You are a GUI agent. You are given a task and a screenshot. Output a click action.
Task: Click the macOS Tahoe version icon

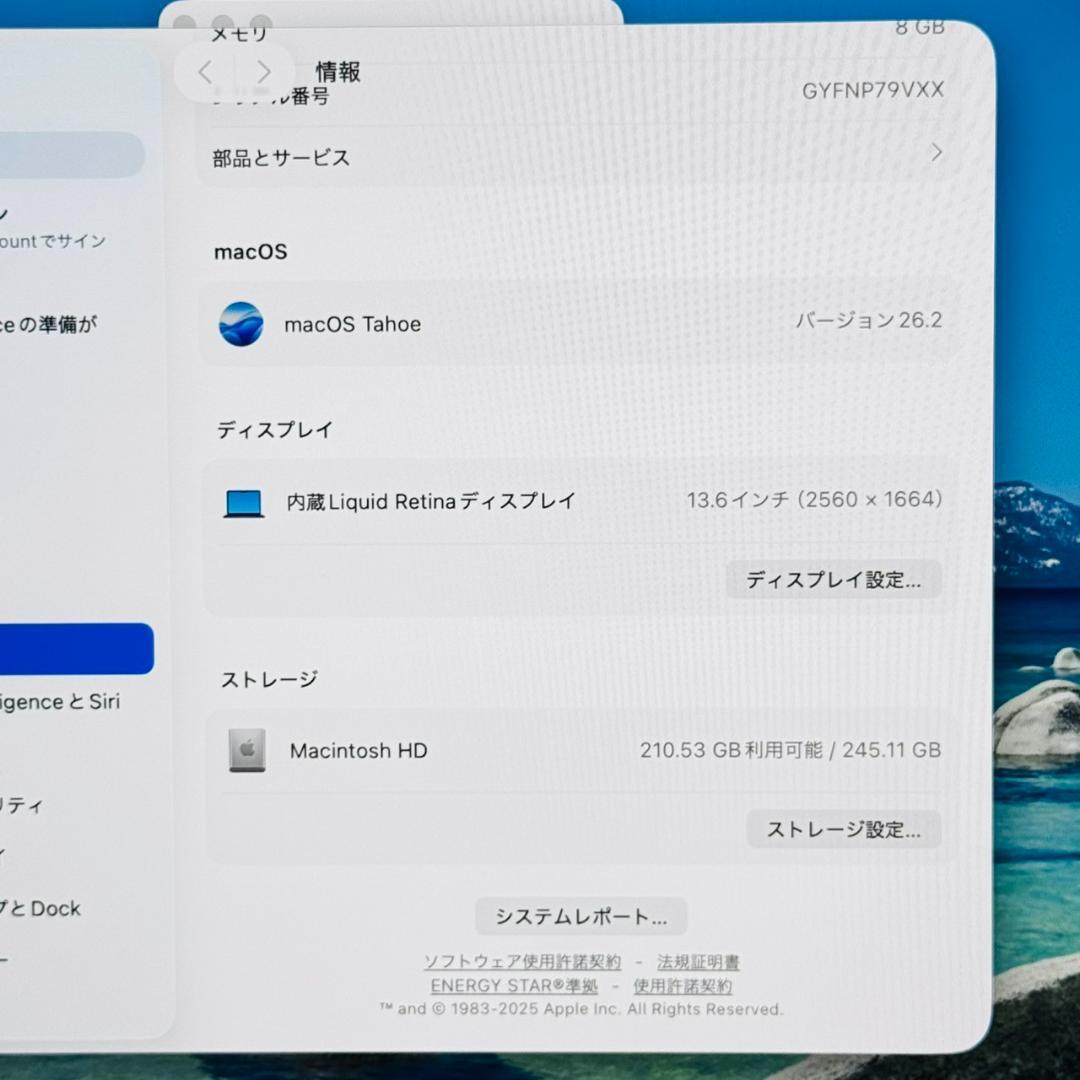coord(239,323)
